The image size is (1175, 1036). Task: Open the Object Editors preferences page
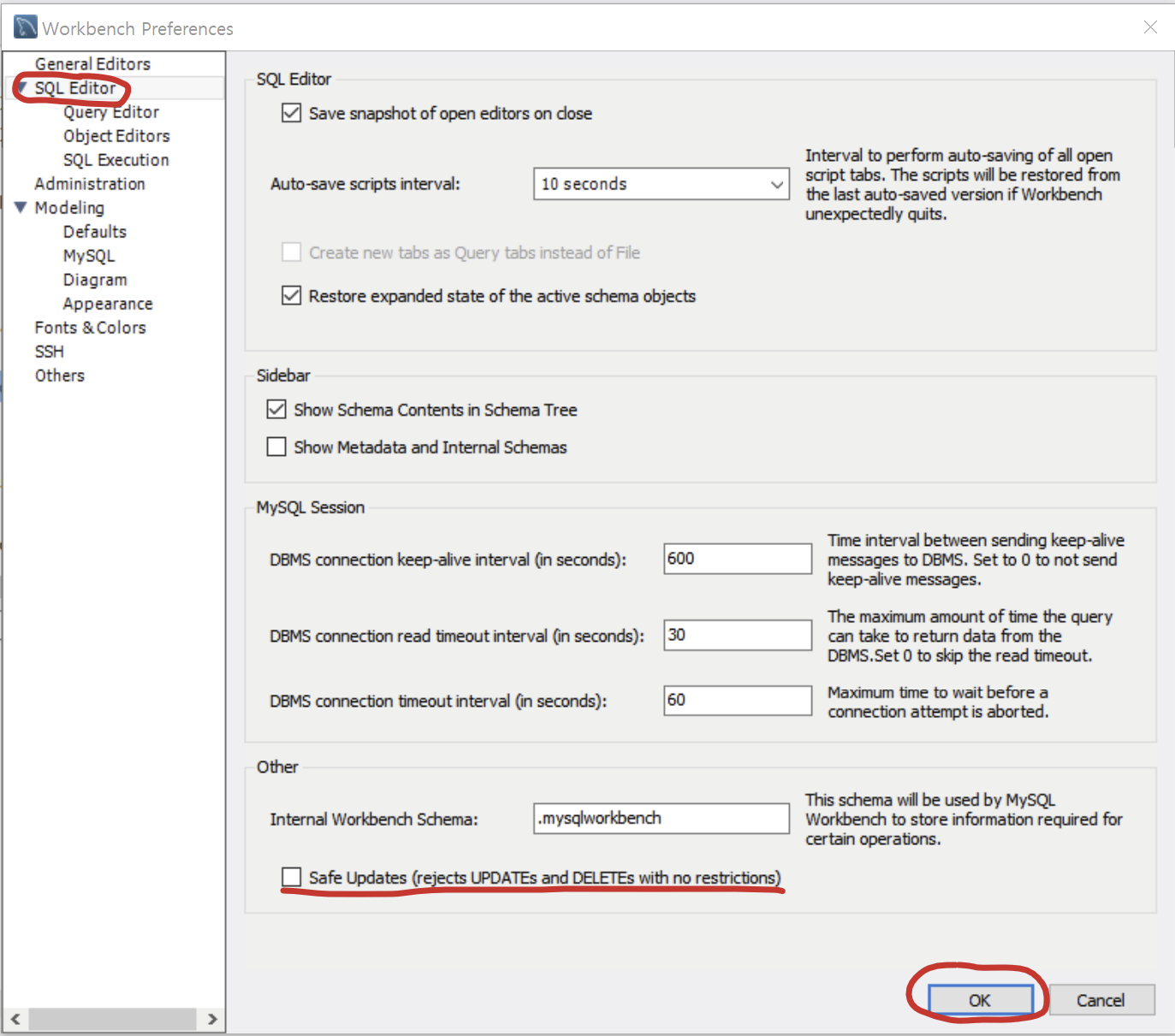[x=116, y=136]
